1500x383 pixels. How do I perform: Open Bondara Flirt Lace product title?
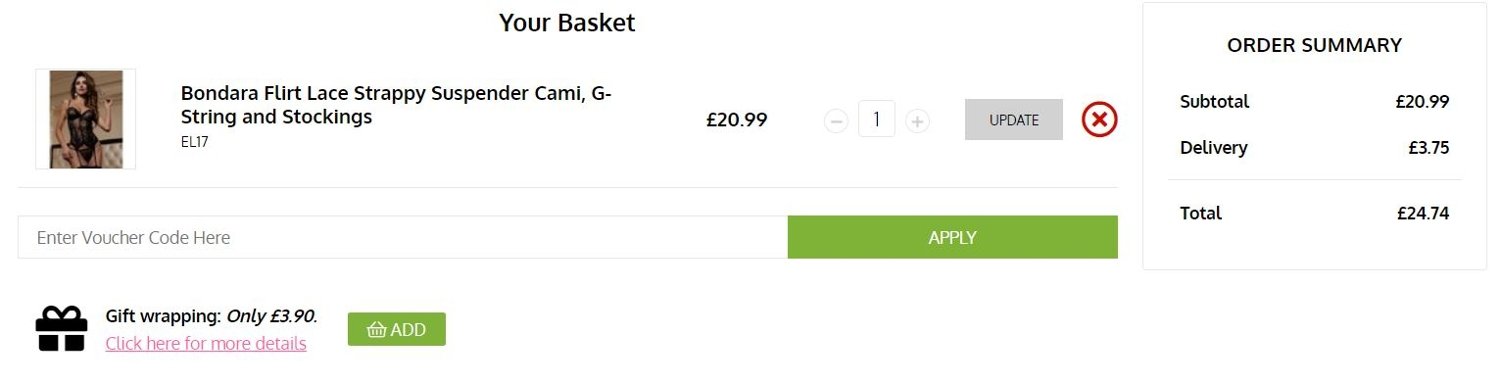396,105
